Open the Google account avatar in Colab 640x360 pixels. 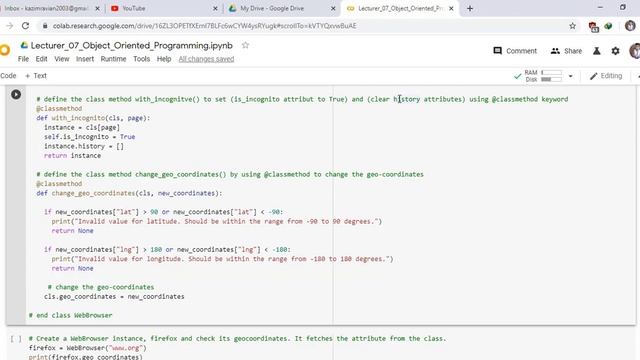point(635,51)
